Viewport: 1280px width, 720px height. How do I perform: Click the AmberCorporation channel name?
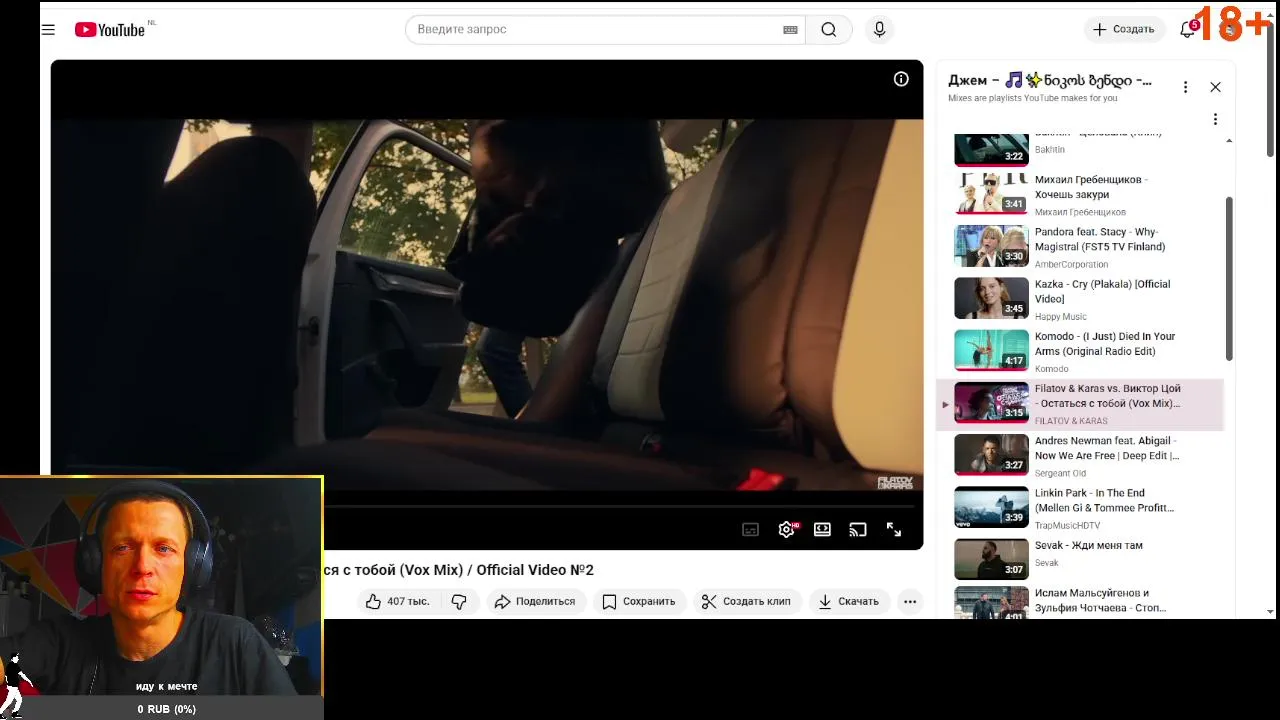[1071, 265]
